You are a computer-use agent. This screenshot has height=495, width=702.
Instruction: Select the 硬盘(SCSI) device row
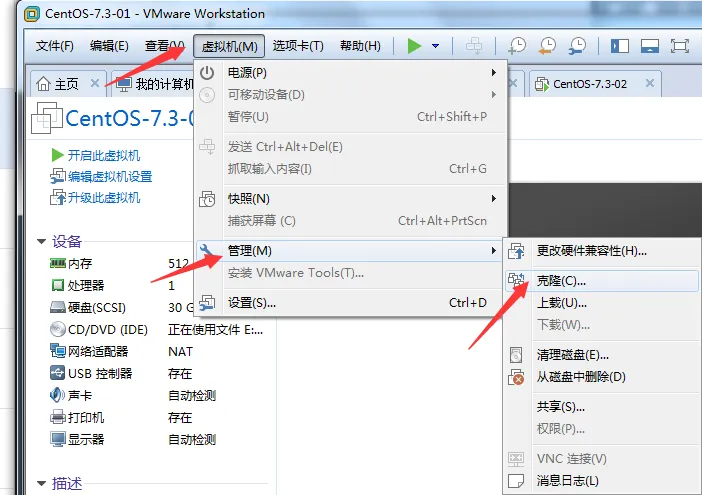121,307
